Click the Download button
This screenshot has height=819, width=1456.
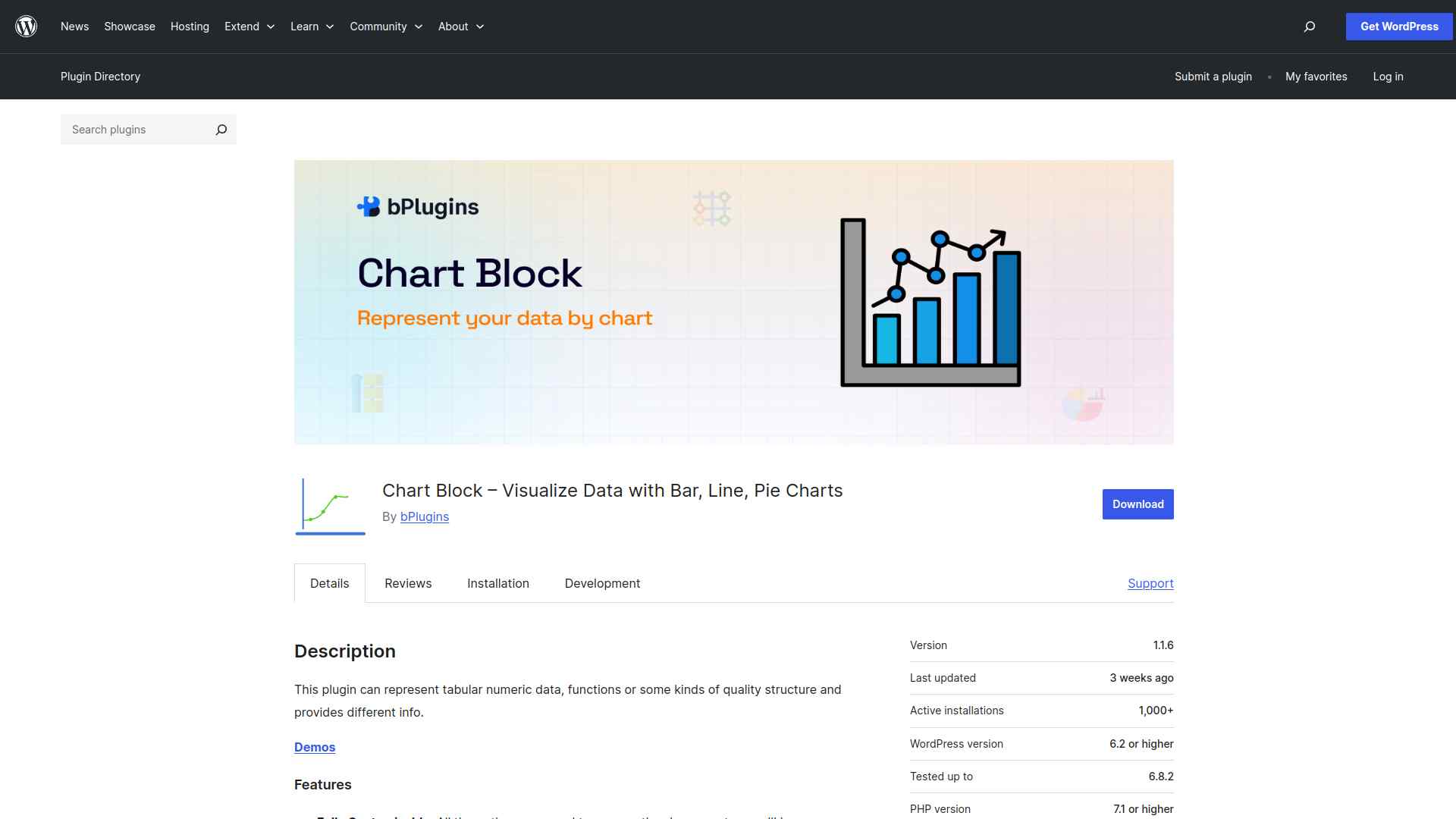tap(1137, 504)
